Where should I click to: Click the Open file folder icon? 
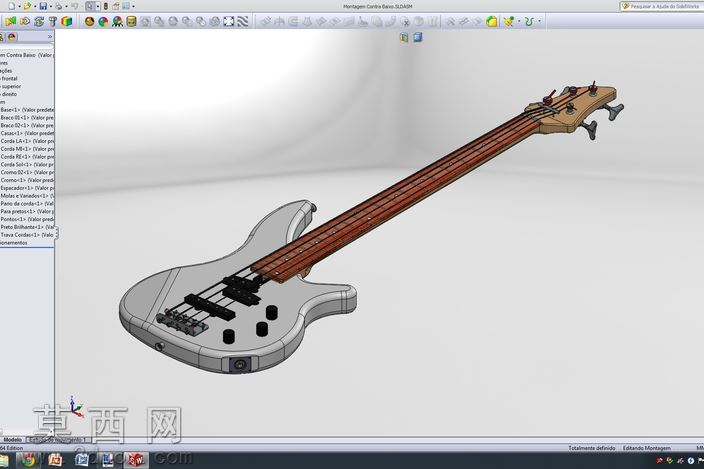(27, 6)
